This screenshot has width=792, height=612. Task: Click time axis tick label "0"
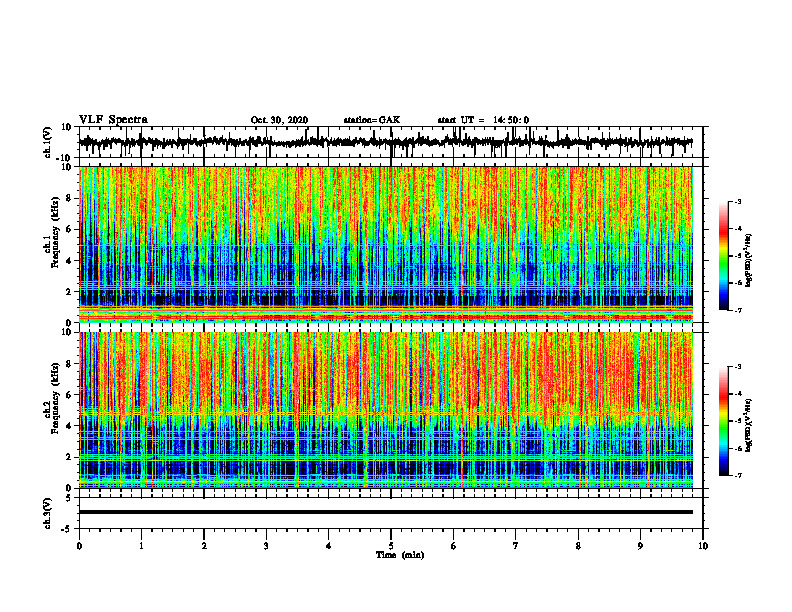click(79, 546)
